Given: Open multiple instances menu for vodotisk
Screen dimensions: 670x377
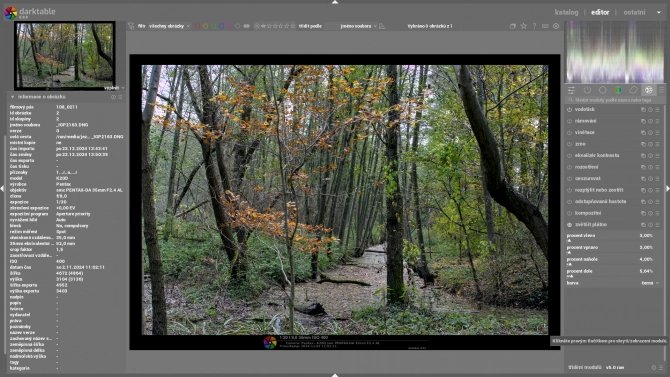Looking at the screenshot, I should pos(643,109).
